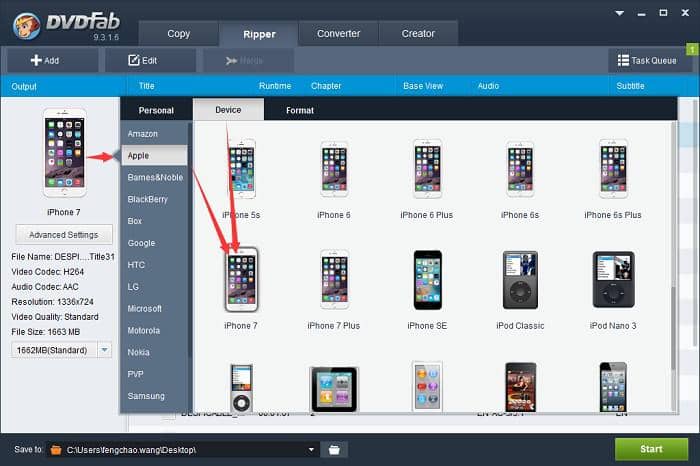Open the Converter module tab
This screenshot has height=466, width=700.
(x=338, y=34)
